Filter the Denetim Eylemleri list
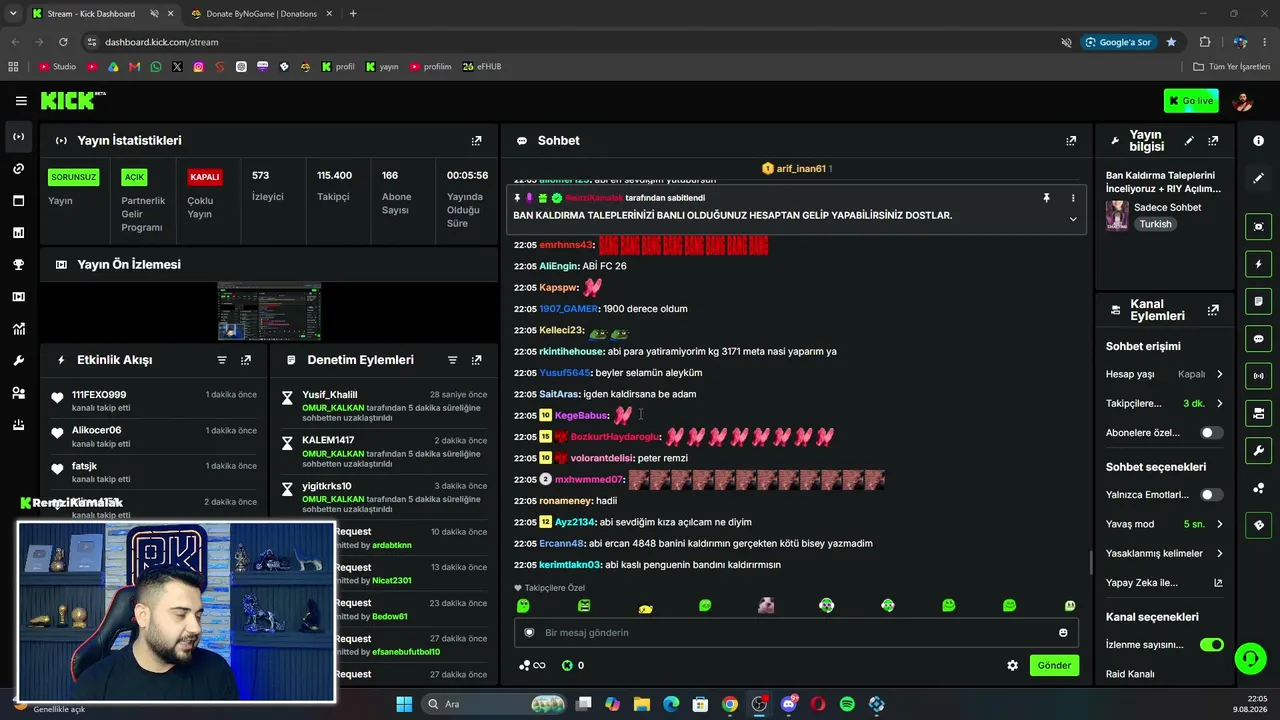 [452, 360]
